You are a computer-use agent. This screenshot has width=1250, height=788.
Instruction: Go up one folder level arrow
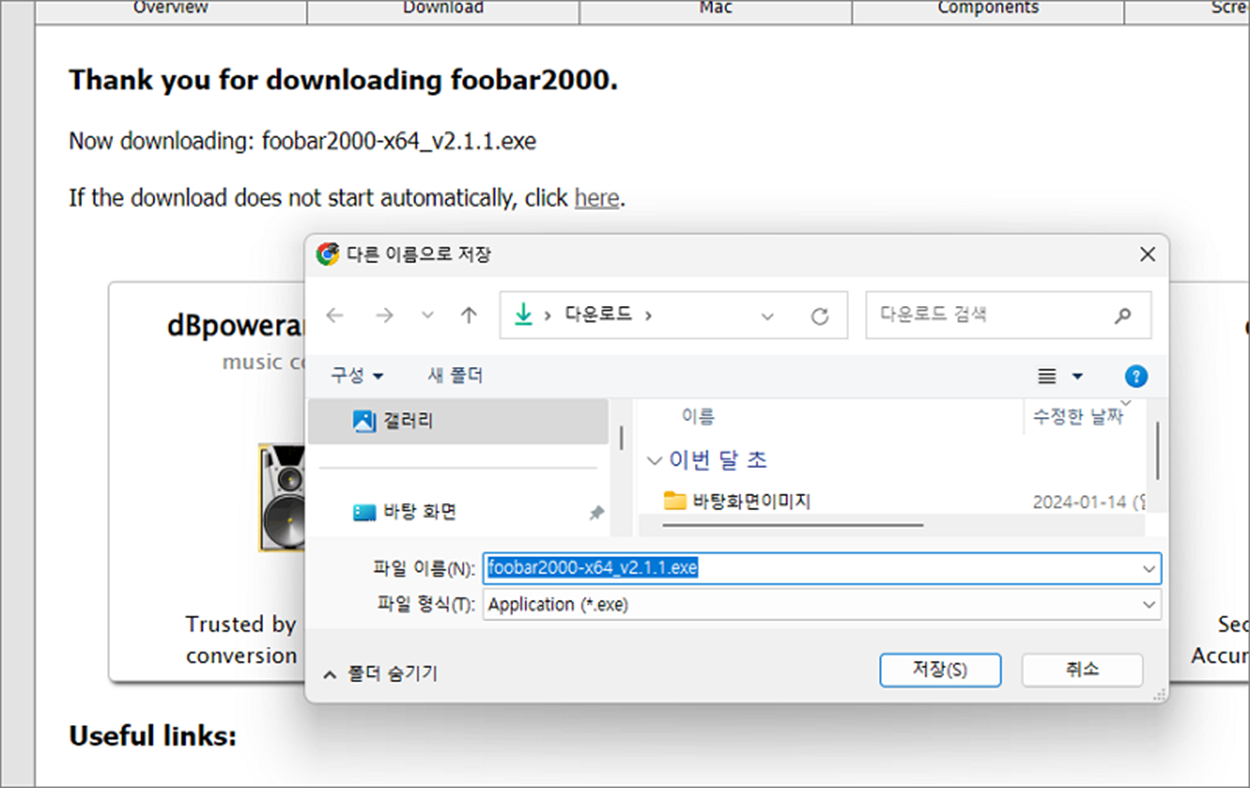pyautogui.click(x=468, y=315)
